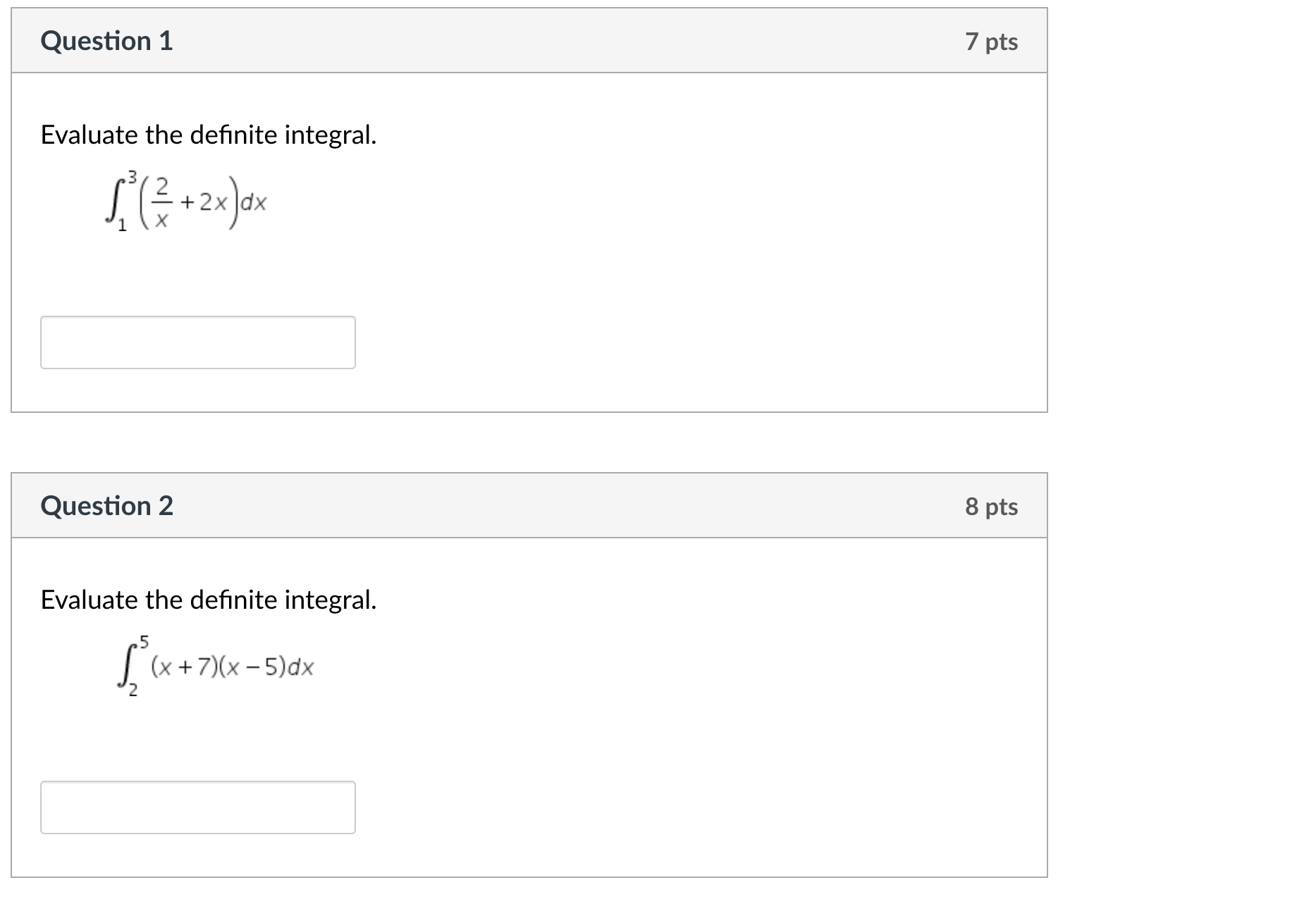The width and height of the screenshot is (1316, 904).
Task: Click the answer box for Question 2
Action: coord(198,805)
